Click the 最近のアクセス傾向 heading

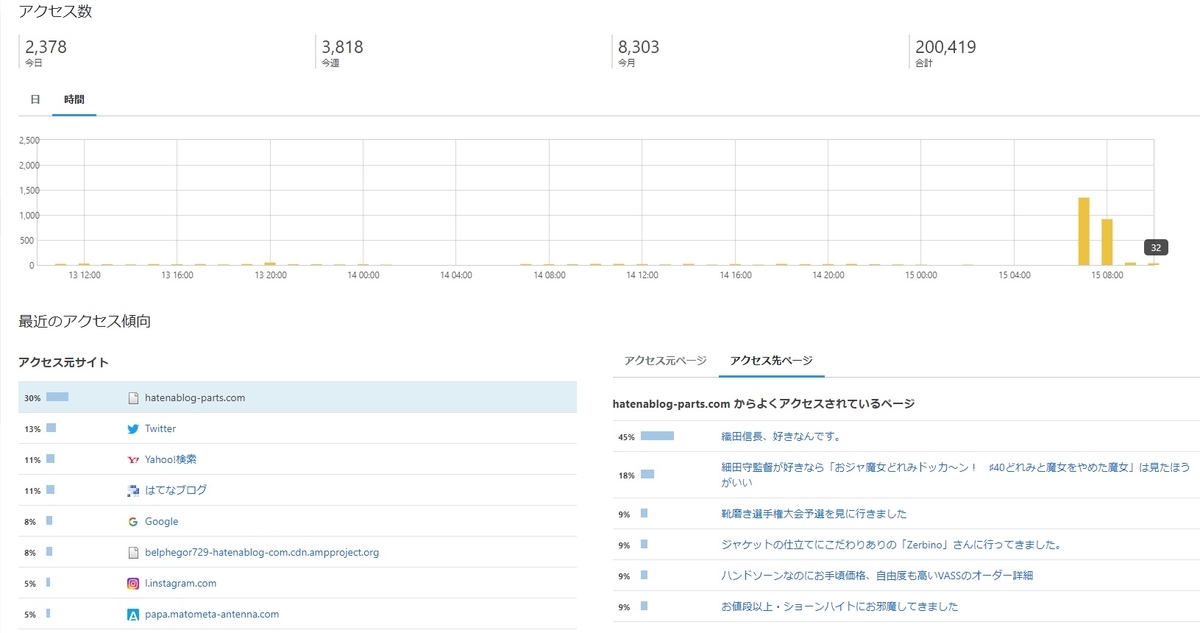pos(84,321)
